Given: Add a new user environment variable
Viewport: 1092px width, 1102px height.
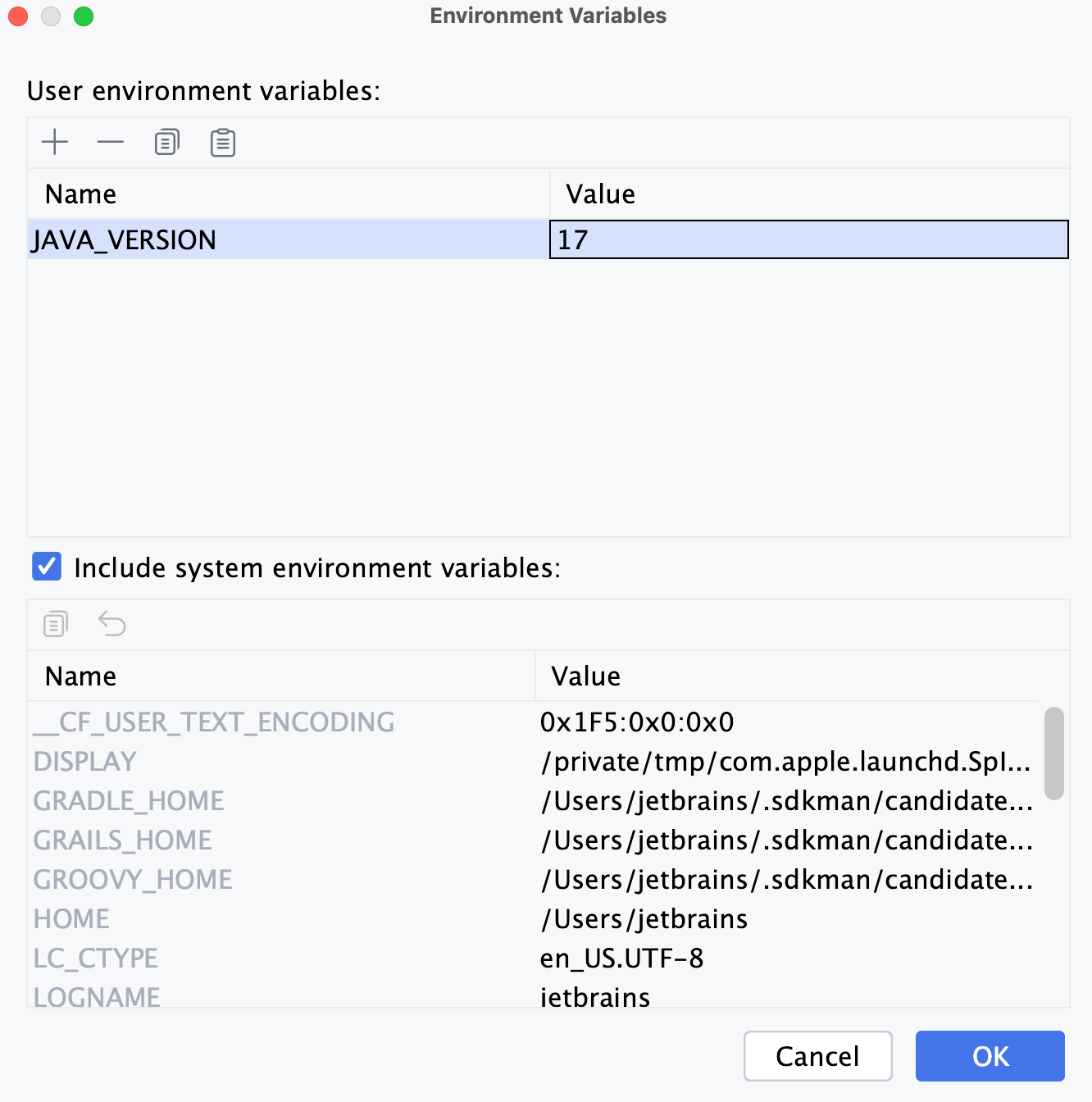Looking at the screenshot, I should tap(54, 141).
